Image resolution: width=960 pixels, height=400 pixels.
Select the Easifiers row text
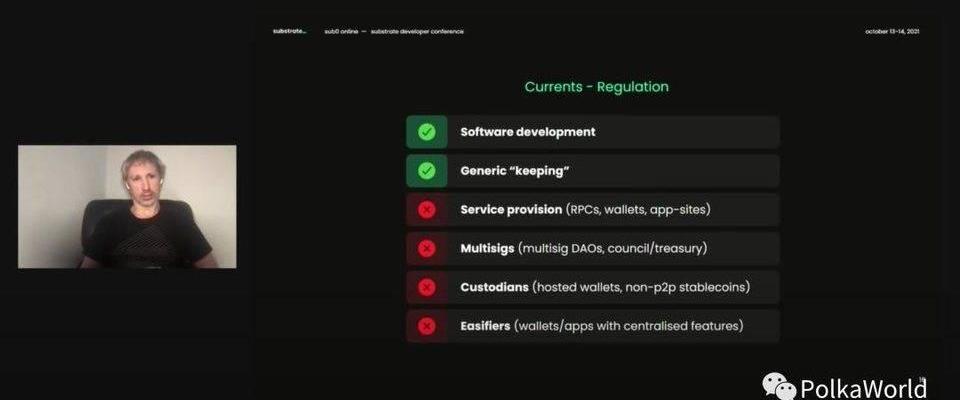pos(601,326)
